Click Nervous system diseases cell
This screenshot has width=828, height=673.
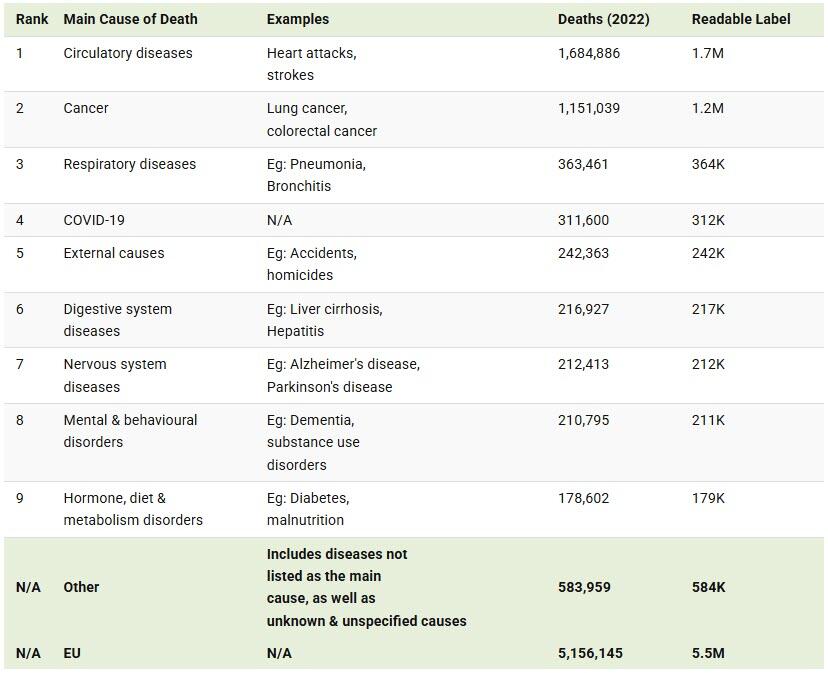(x=115, y=376)
